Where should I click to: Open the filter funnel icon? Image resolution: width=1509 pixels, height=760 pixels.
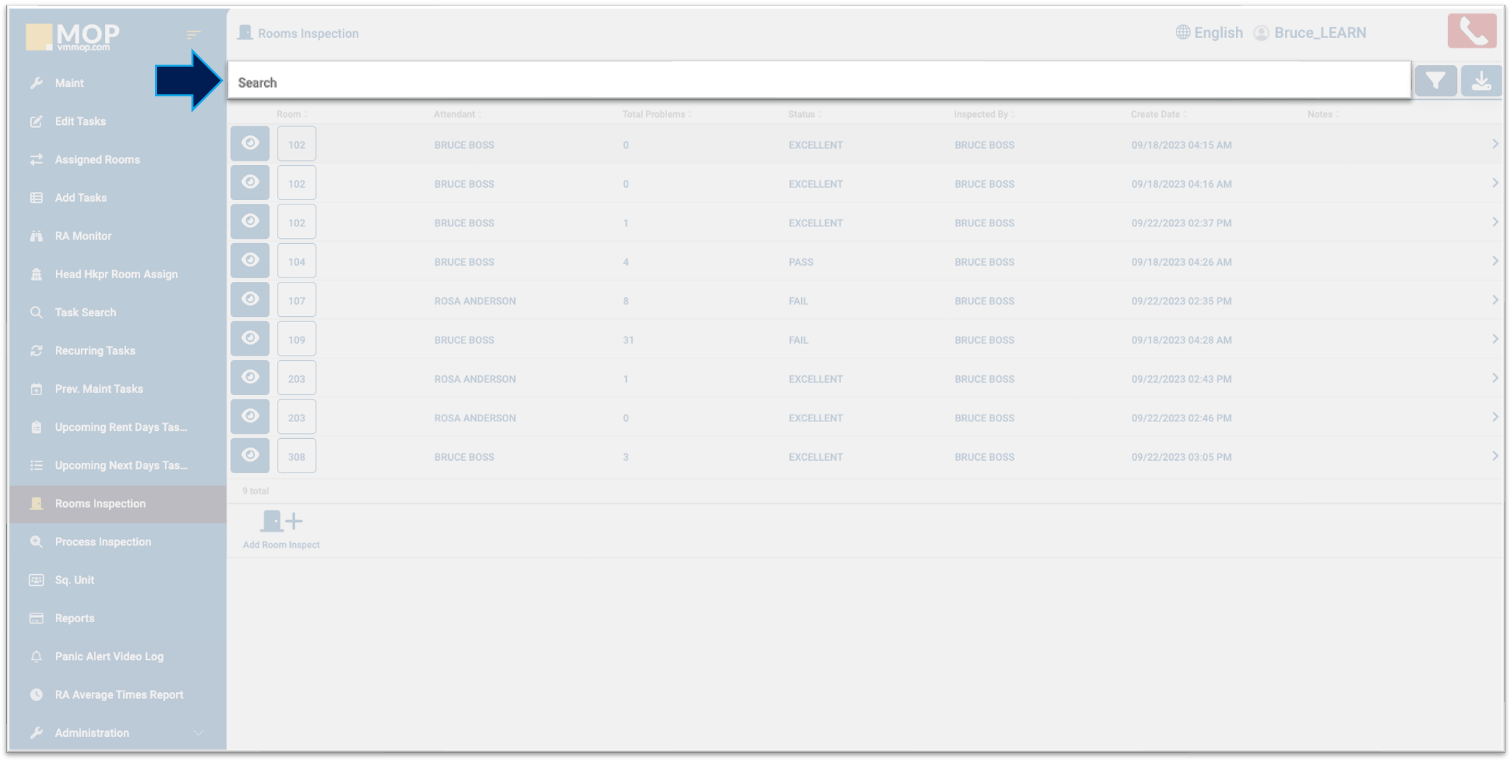click(x=1435, y=82)
